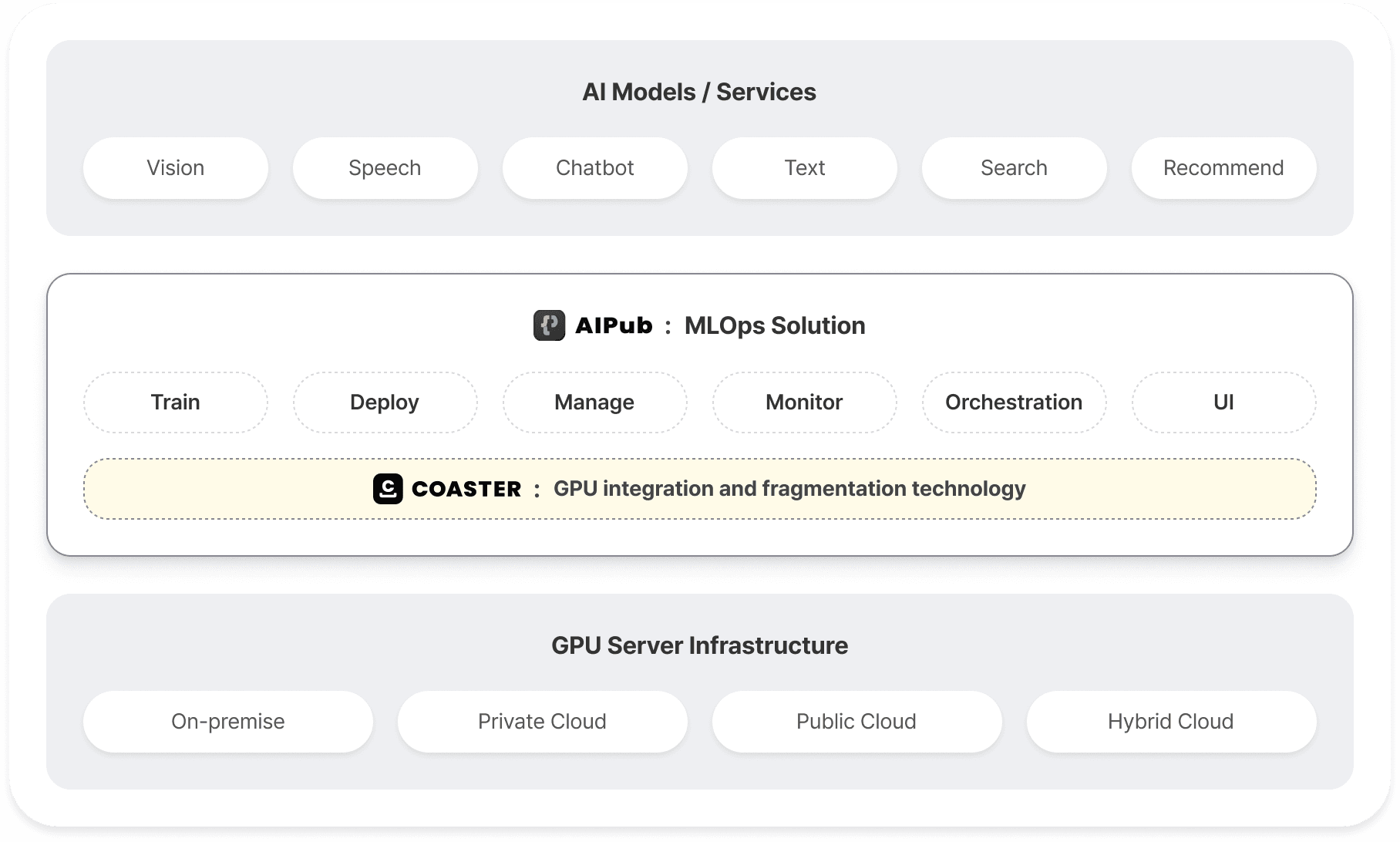Select the Monitor capability pill
The image size is (1400, 842).
[804, 402]
